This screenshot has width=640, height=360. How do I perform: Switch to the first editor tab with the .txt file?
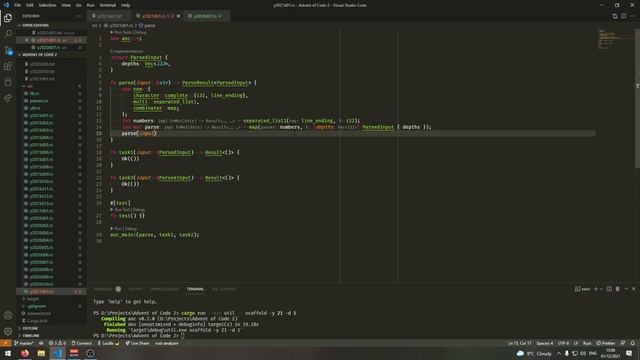pyautogui.click(x=109, y=16)
